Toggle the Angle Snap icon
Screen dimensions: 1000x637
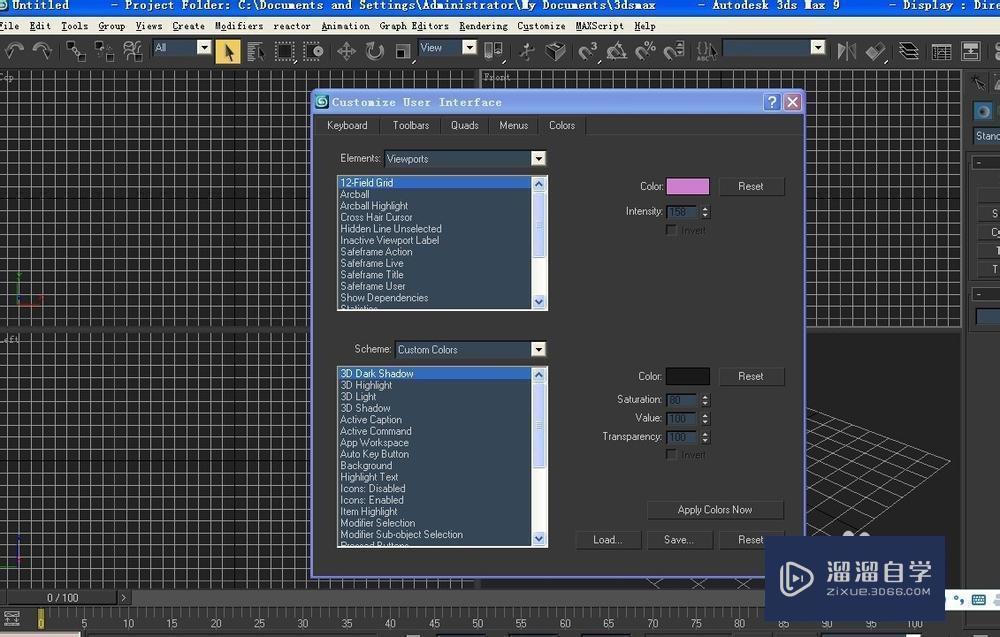click(x=615, y=49)
